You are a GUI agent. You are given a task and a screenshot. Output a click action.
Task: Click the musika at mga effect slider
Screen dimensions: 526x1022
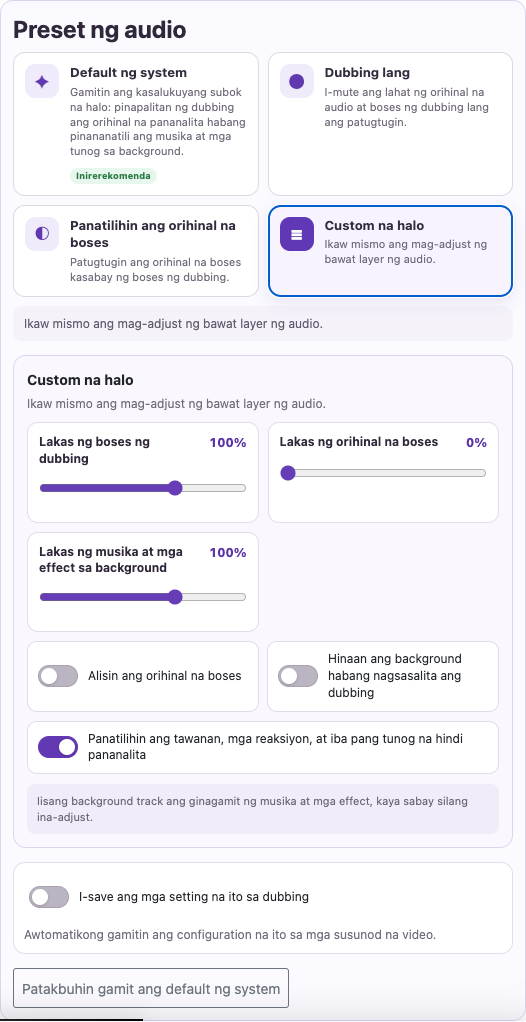coord(143,597)
